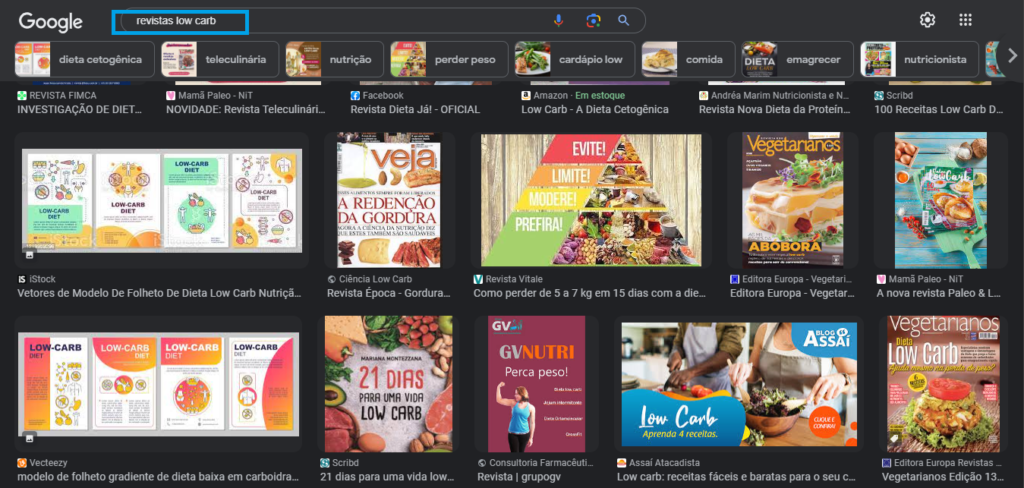The image size is (1024, 488).
Task: Open 'modelo de folheto gradiente' link
Action: coord(159,477)
